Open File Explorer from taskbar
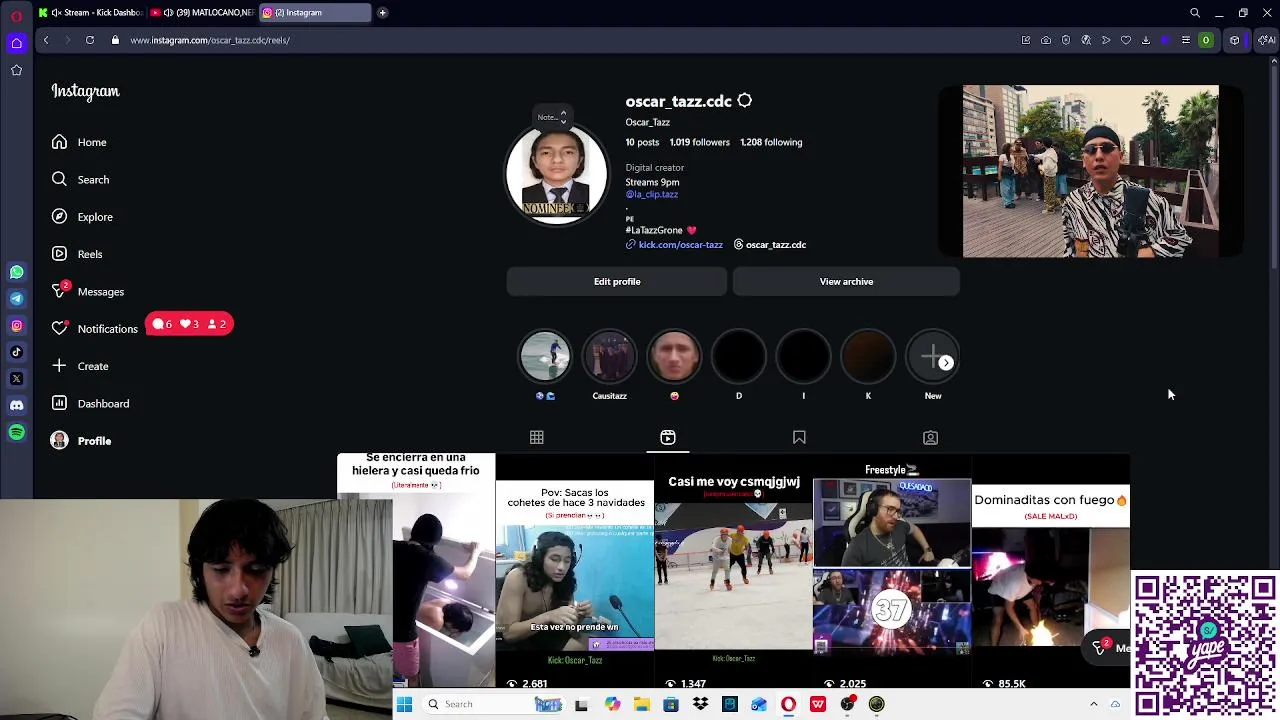 click(x=641, y=704)
